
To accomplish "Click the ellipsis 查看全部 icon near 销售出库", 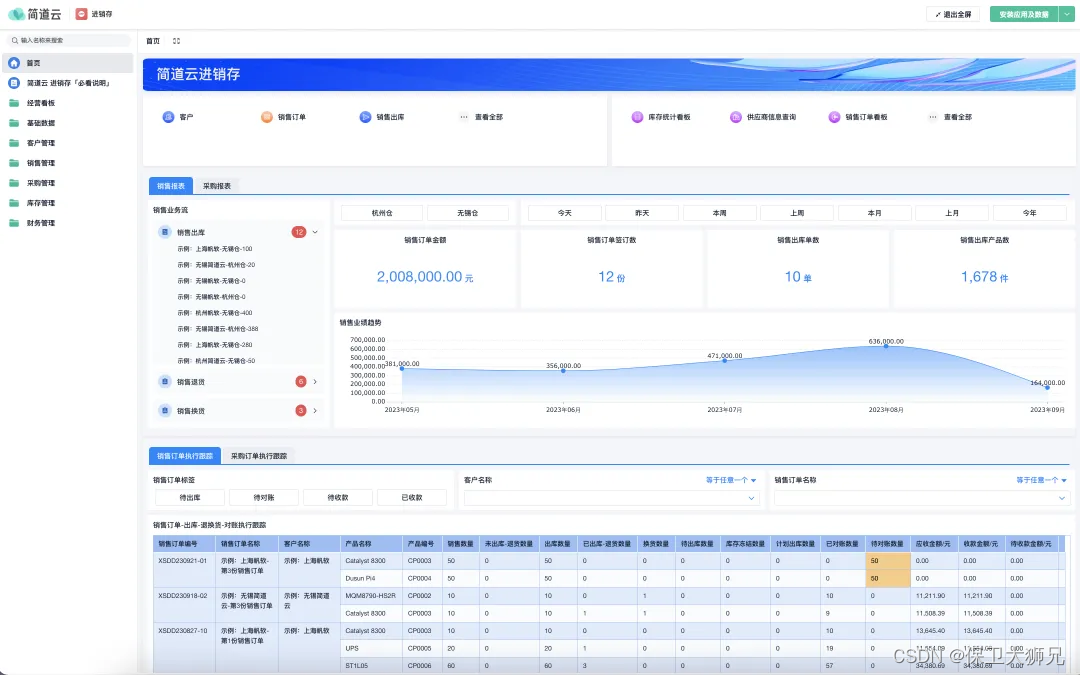I will click(x=464, y=117).
